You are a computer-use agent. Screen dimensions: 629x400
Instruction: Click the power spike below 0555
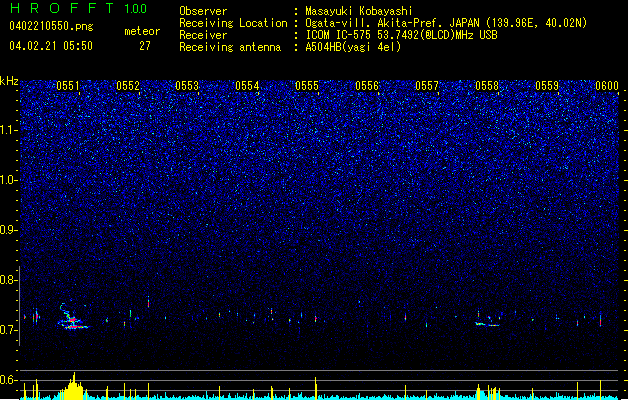coord(316,388)
